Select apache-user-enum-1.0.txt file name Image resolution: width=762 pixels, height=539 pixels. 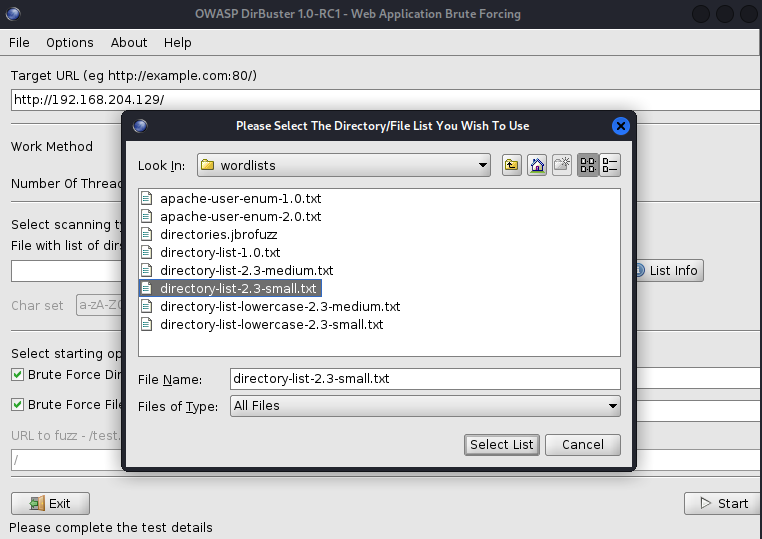tap(241, 198)
